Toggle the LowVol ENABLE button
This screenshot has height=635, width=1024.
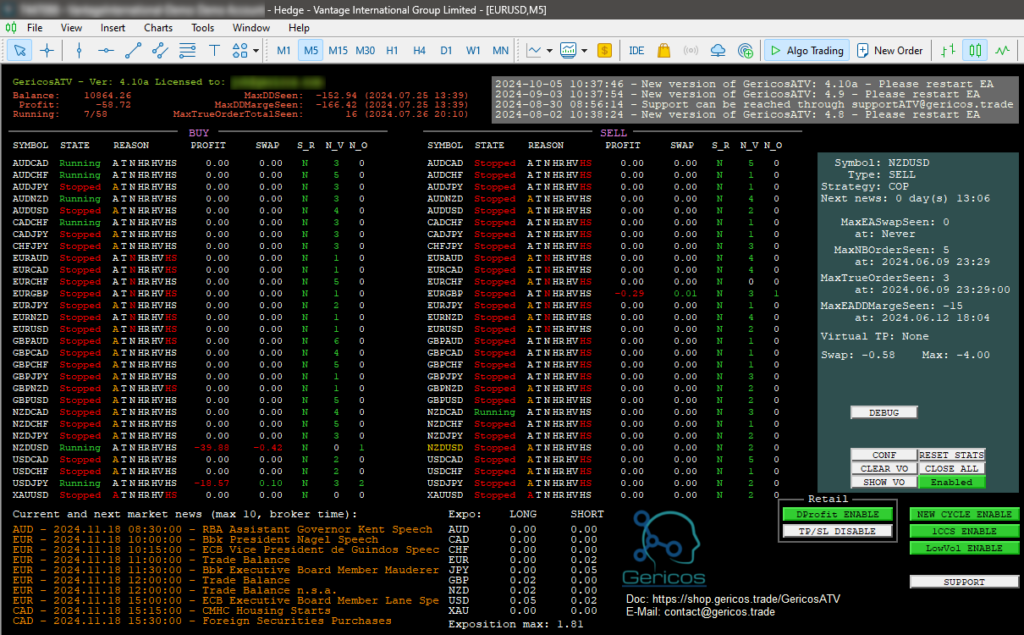click(x=964, y=548)
